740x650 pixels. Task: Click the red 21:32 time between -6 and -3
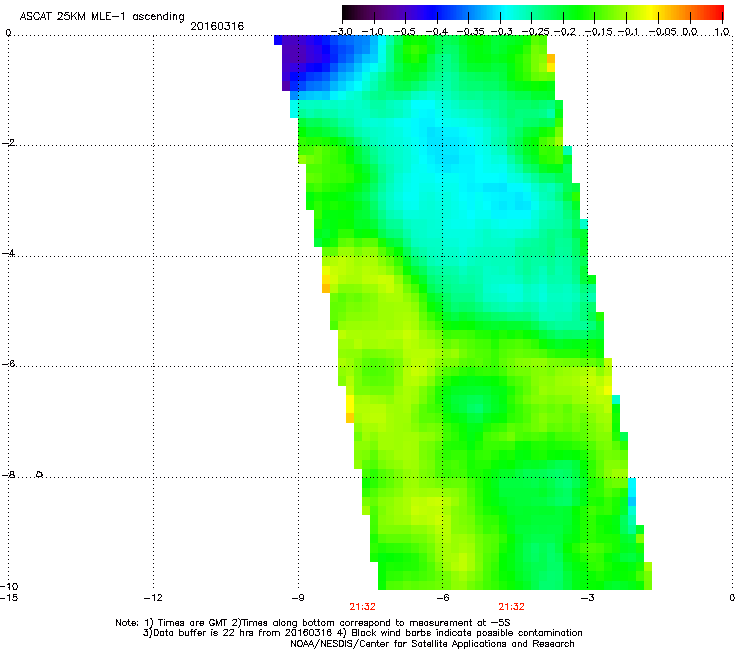pos(512,607)
